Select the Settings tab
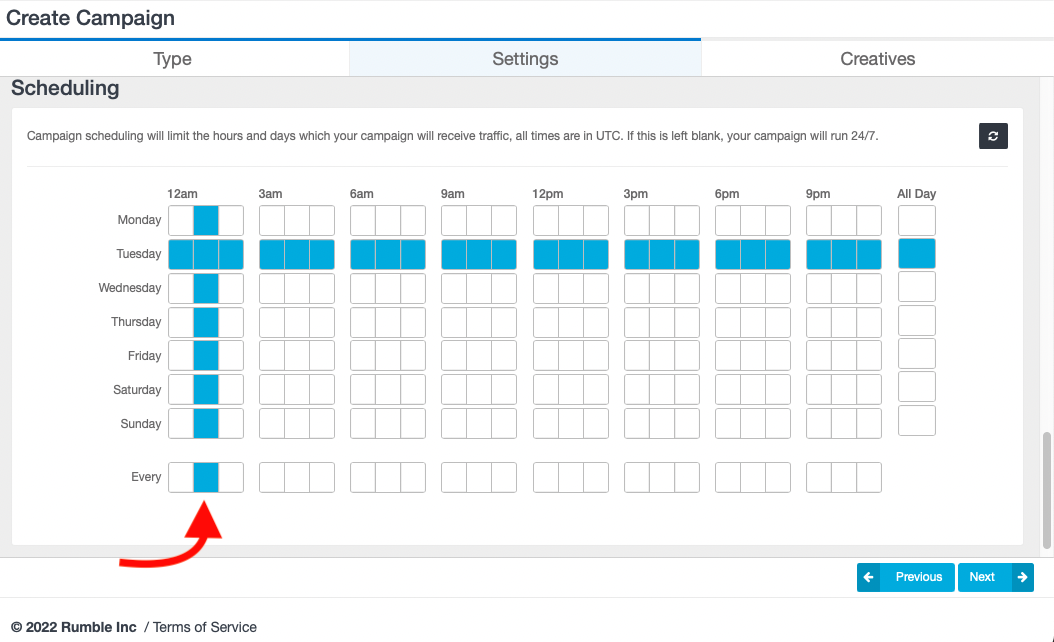Image resolution: width=1054 pixels, height=642 pixels. tap(525, 59)
